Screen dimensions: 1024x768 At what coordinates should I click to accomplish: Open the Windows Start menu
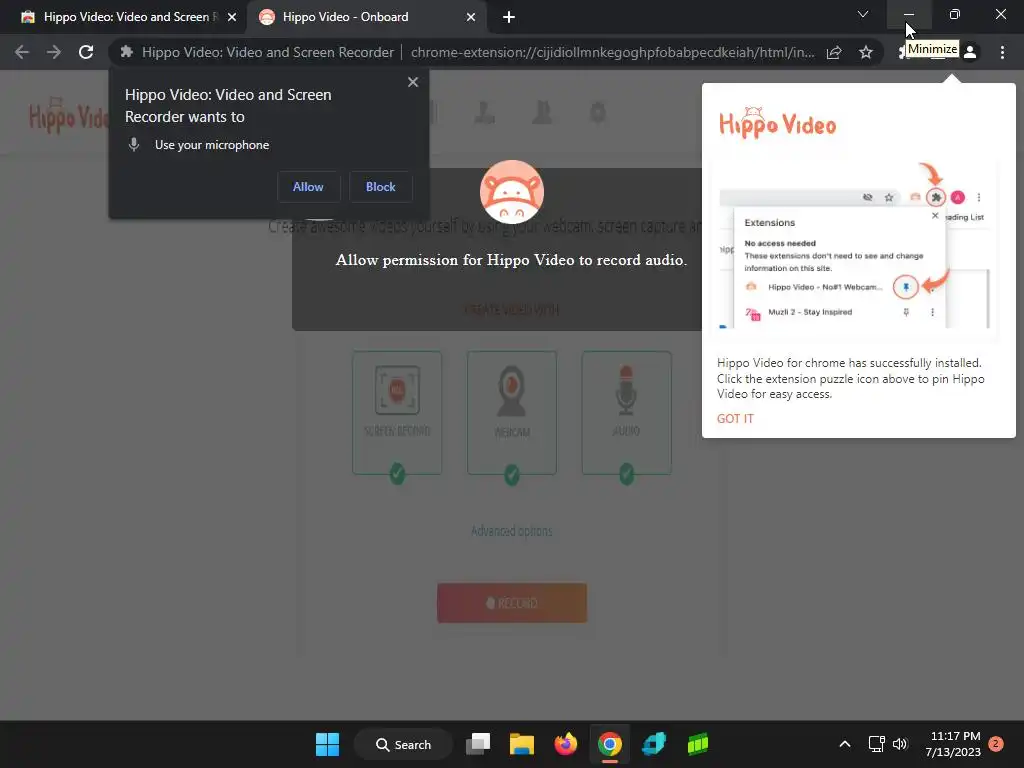point(327,744)
